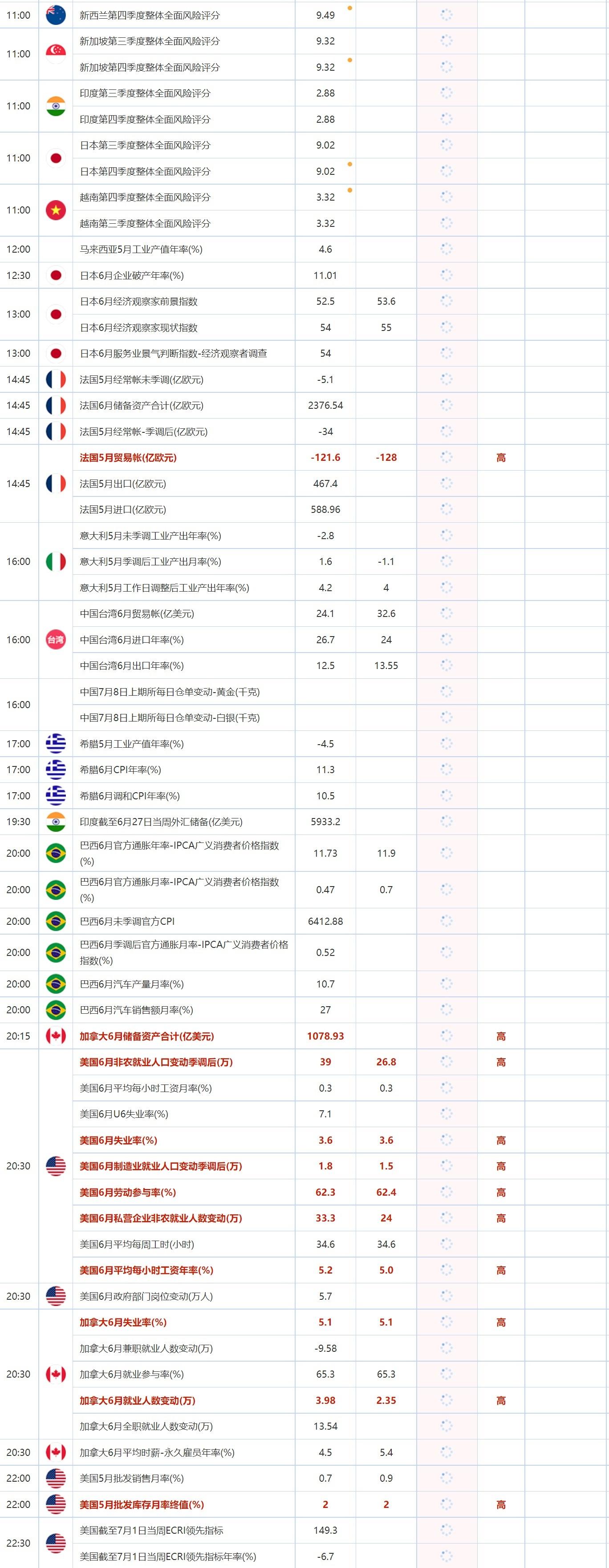Click the 高 importance label for 法国5月贸易帐

click(x=501, y=458)
